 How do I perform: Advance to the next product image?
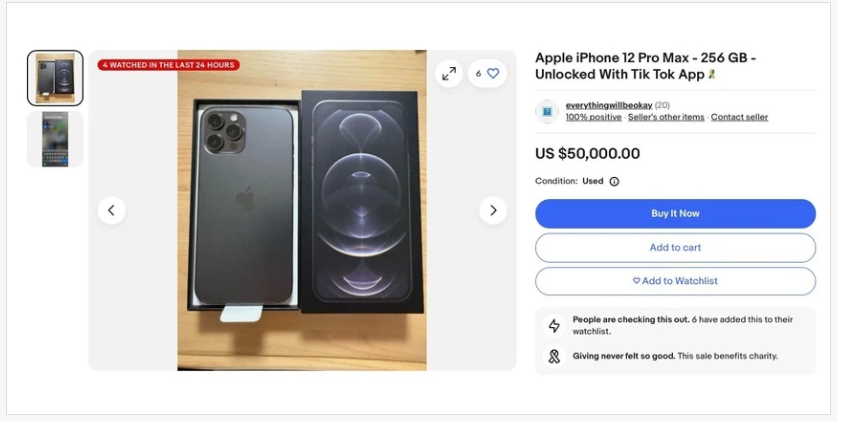[x=492, y=210]
